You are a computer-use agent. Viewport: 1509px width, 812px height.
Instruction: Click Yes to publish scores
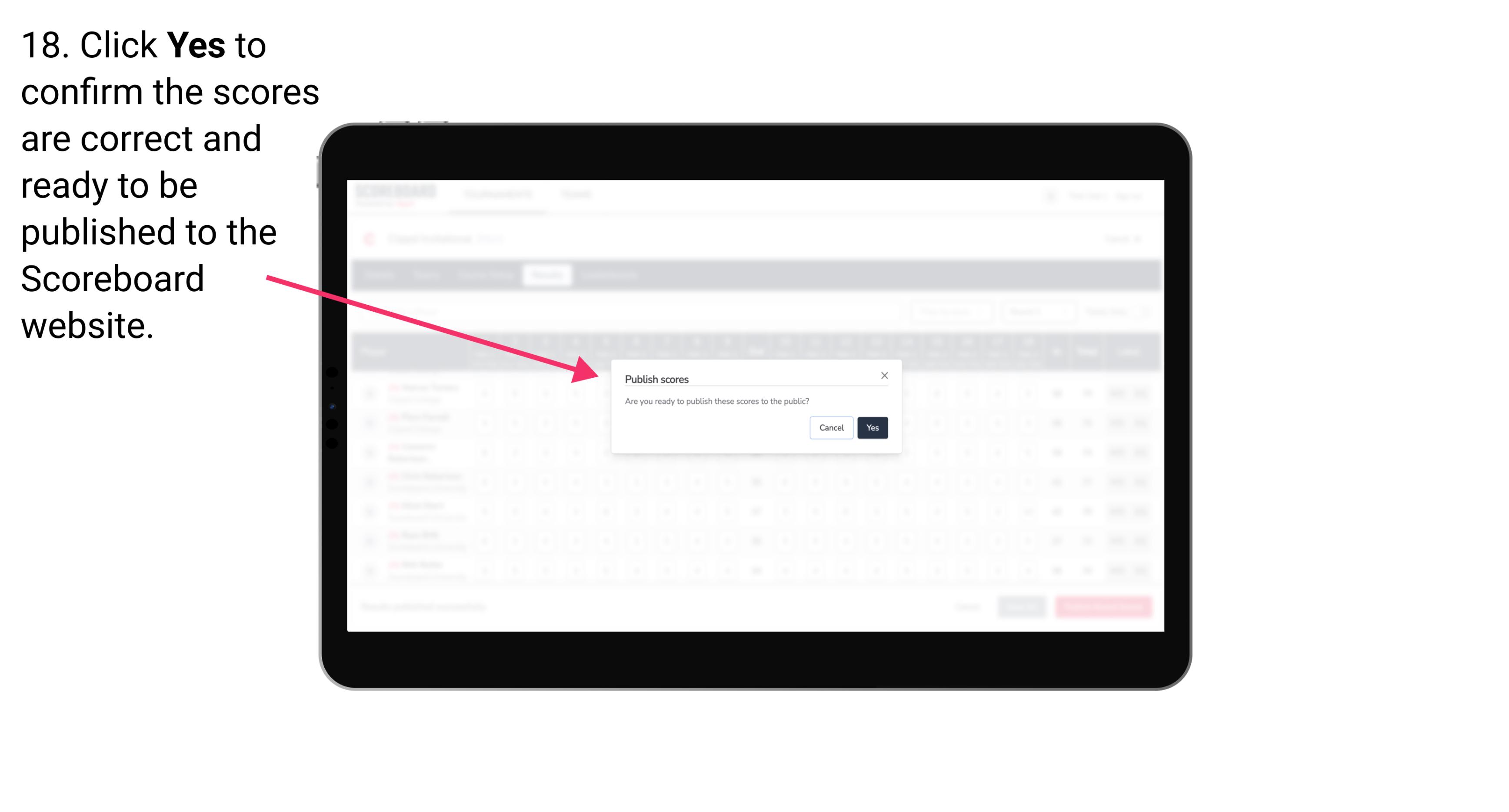coord(873,427)
